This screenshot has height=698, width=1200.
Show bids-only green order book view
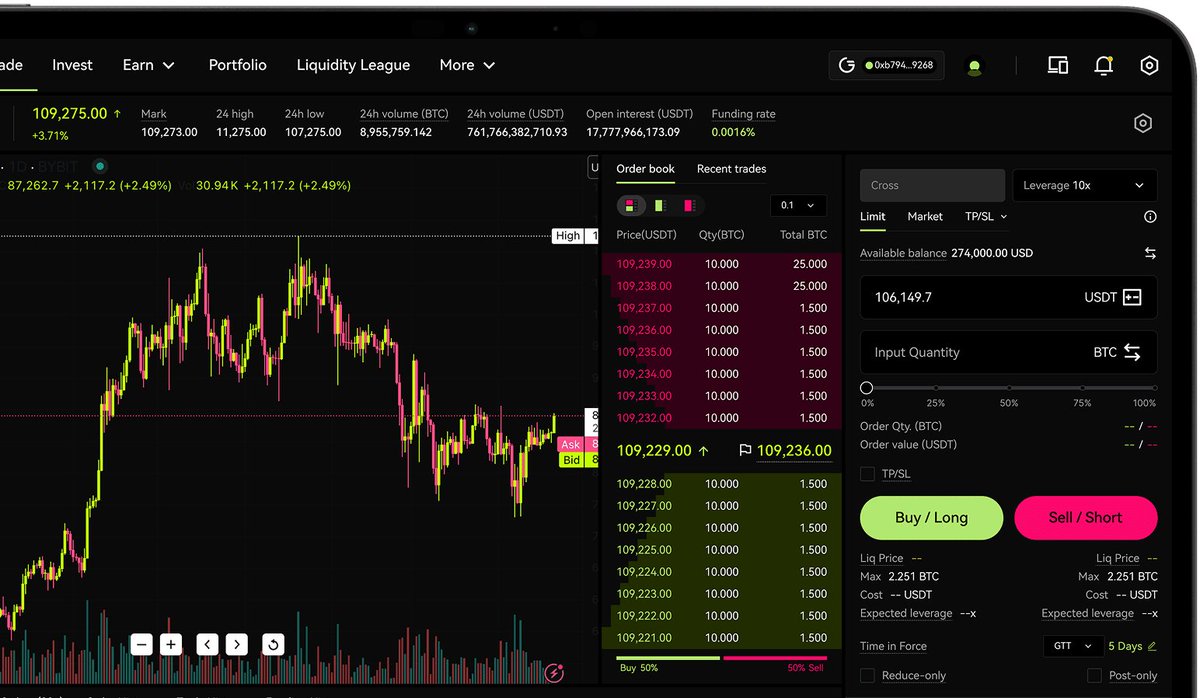[x=660, y=205]
